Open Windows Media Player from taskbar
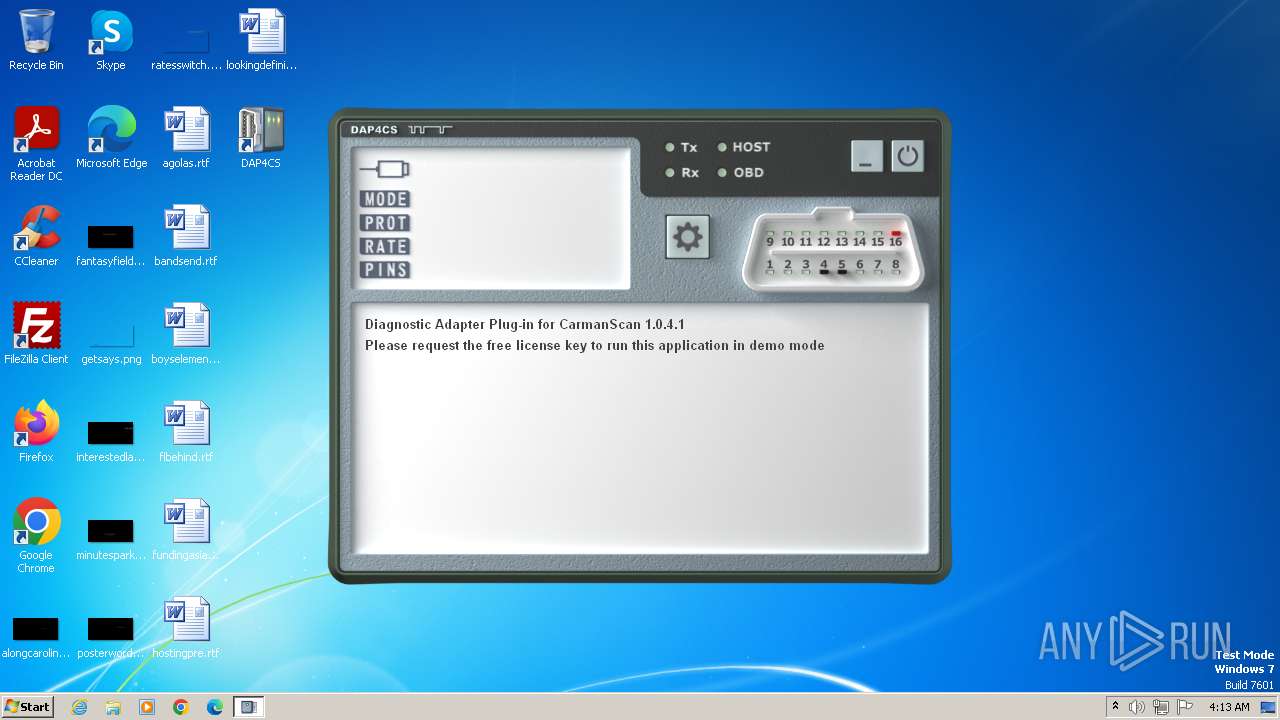The height and width of the screenshot is (720, 1280). (x=147, y=707)
